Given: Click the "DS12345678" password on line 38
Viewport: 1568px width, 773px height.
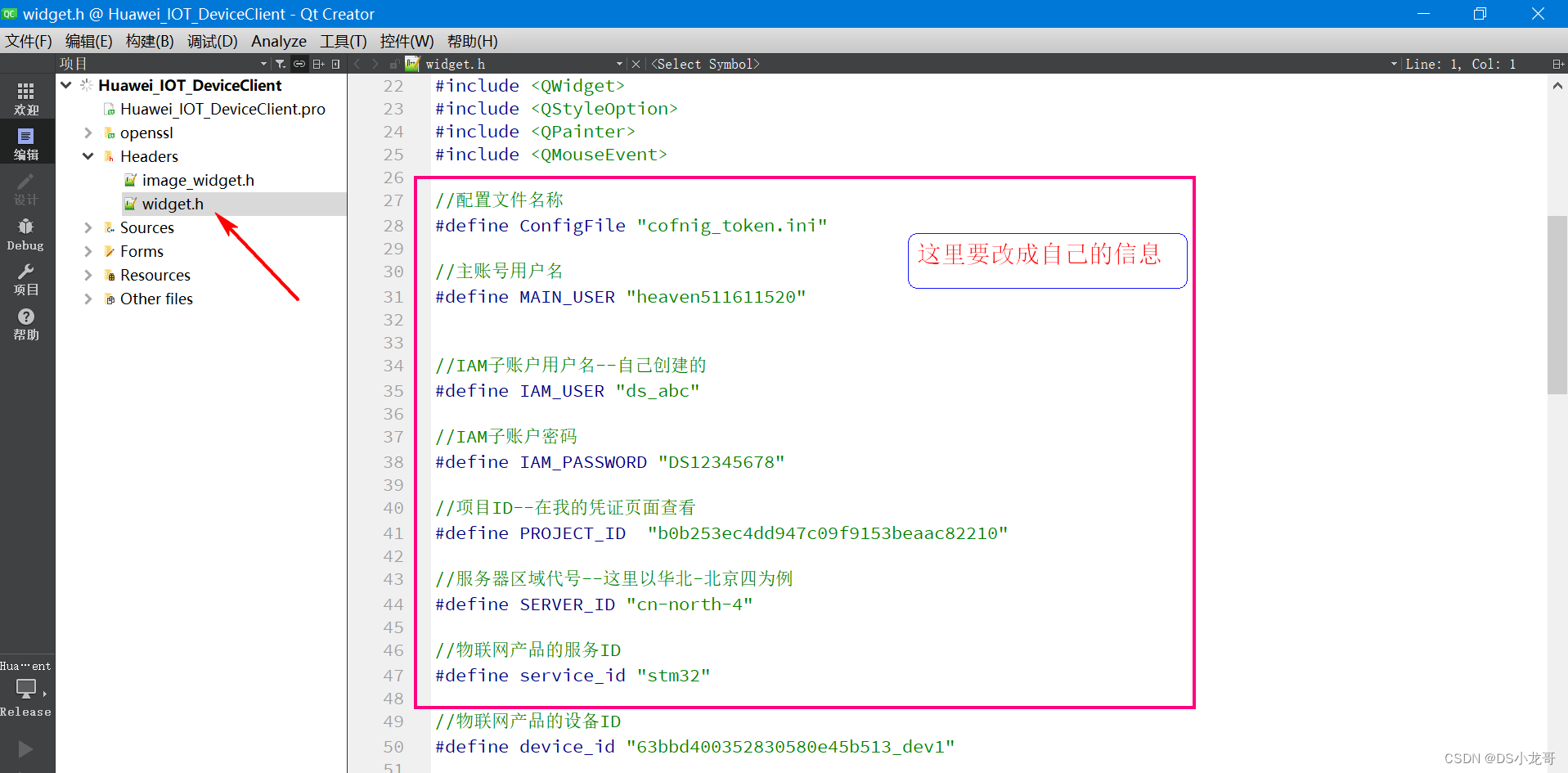Looking at the screenshot, I should pos(721,462).
